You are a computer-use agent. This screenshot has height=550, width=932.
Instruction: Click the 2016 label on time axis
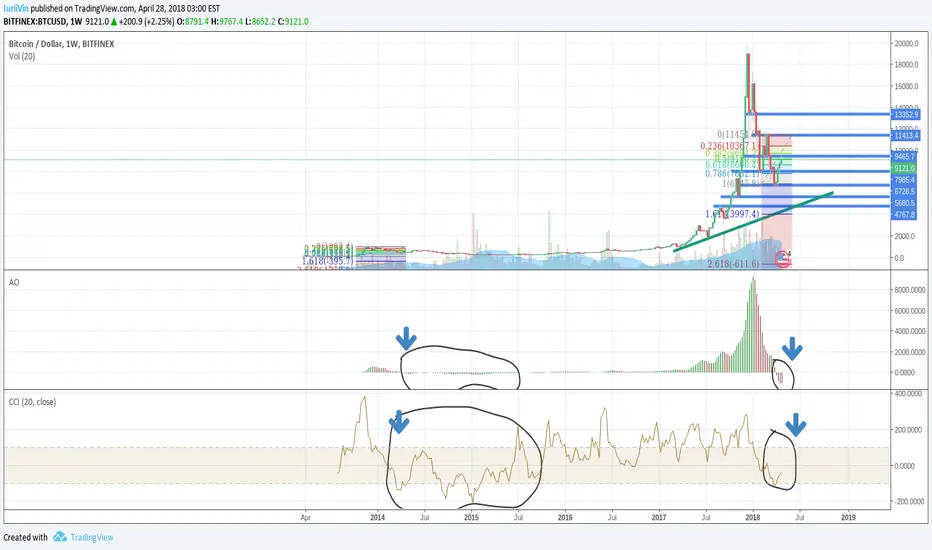[x=565, y=517]
